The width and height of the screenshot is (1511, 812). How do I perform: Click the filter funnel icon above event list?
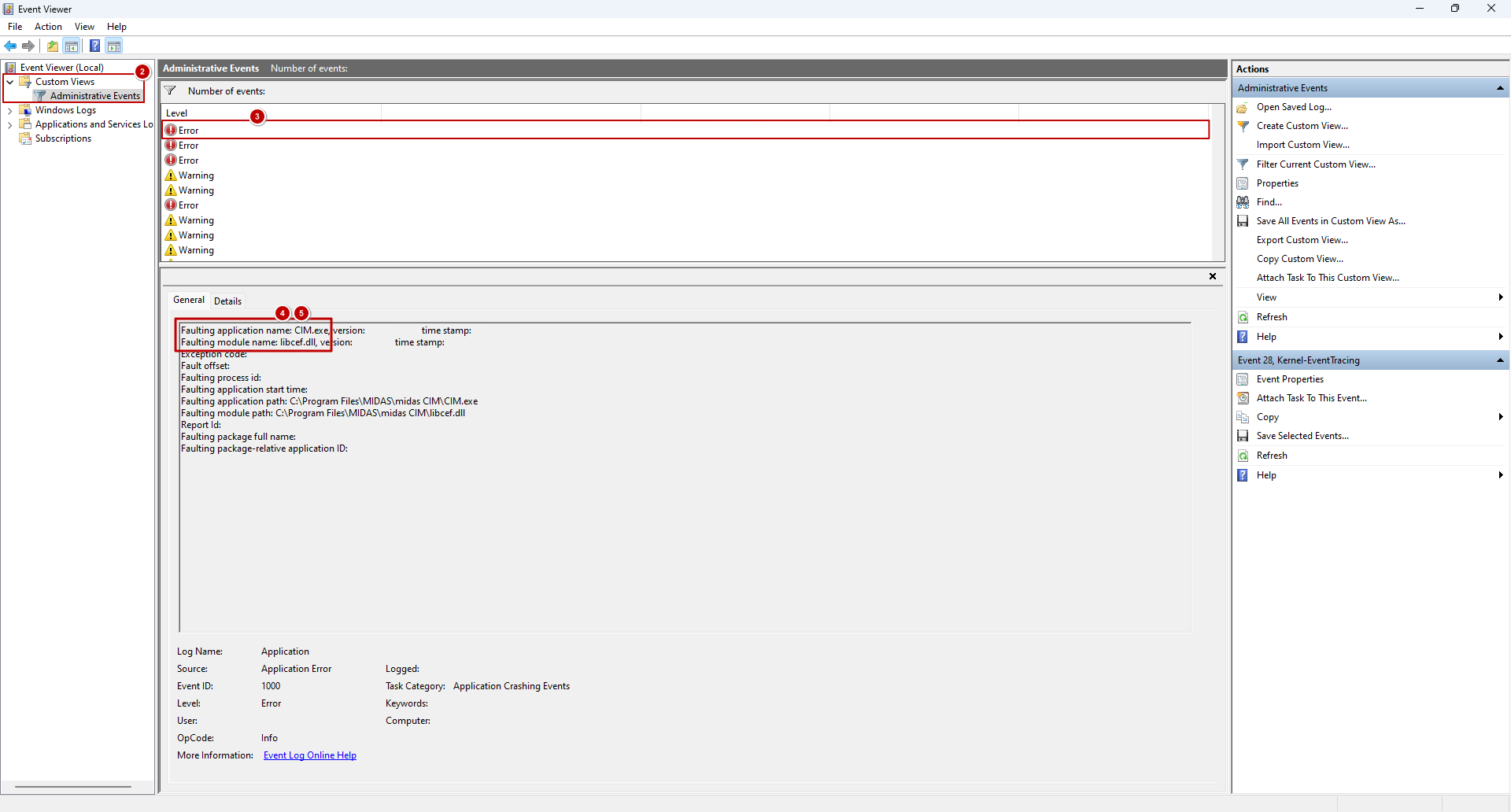170,91
